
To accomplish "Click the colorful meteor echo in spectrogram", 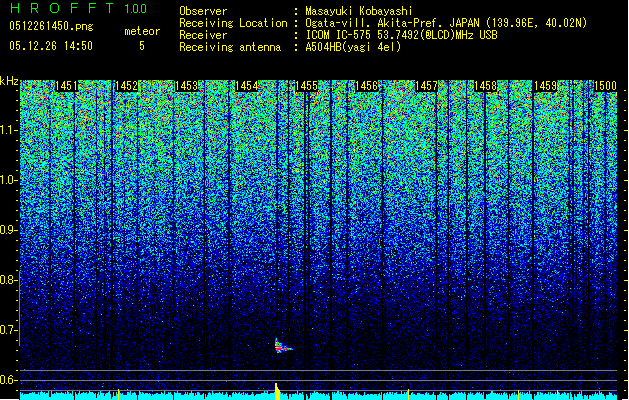I will tap(282, 346).
